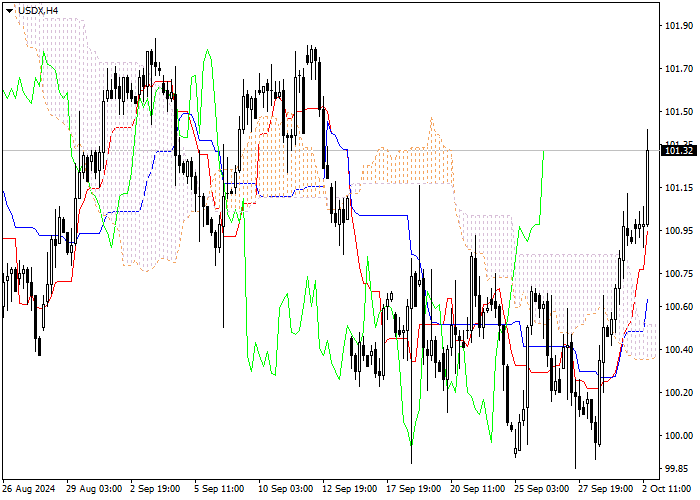Click the 101.70 price axis label
The image size is (700, 500).
(679, 69)
